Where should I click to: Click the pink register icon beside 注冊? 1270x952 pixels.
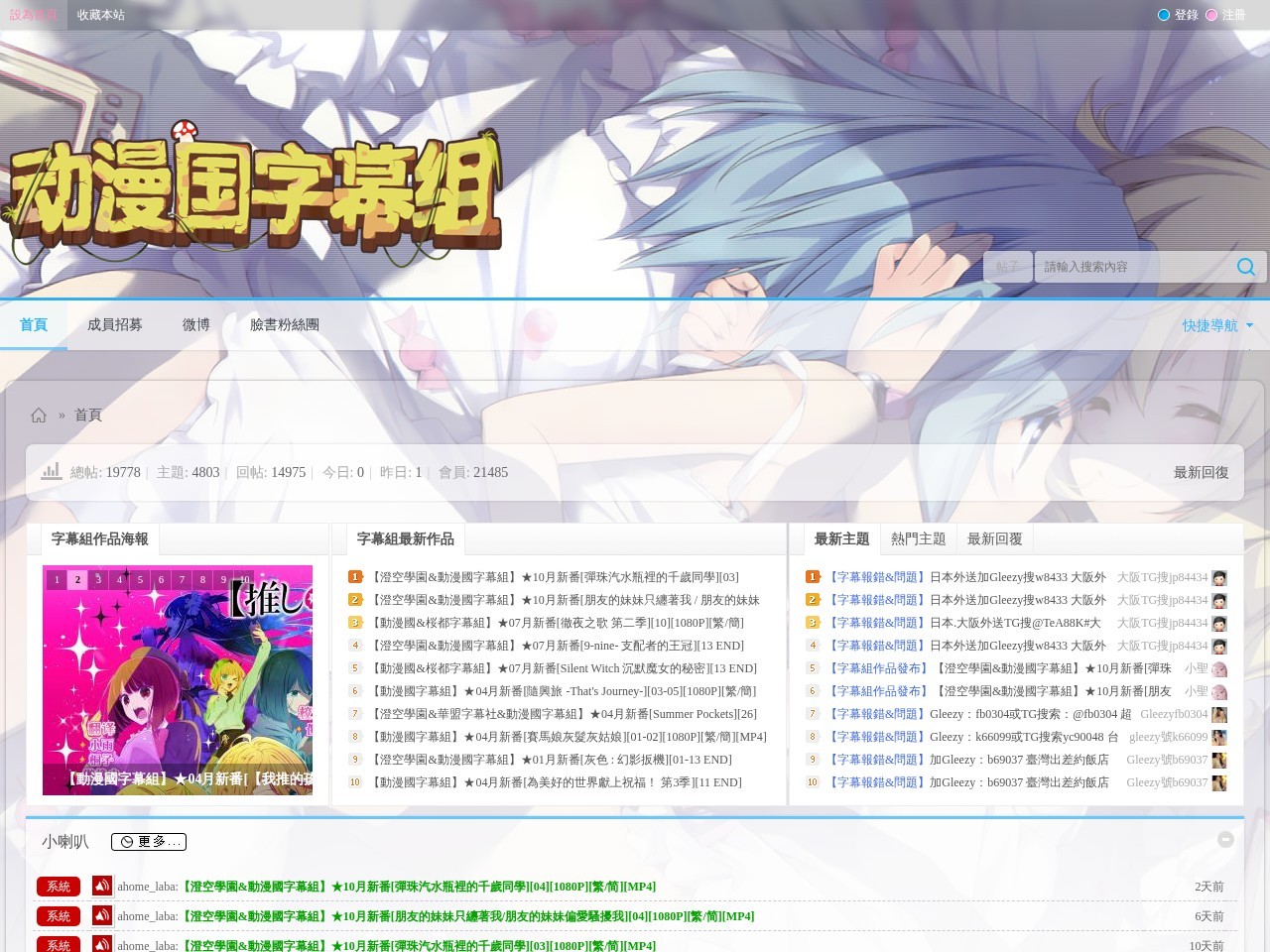coord(1211,15)
